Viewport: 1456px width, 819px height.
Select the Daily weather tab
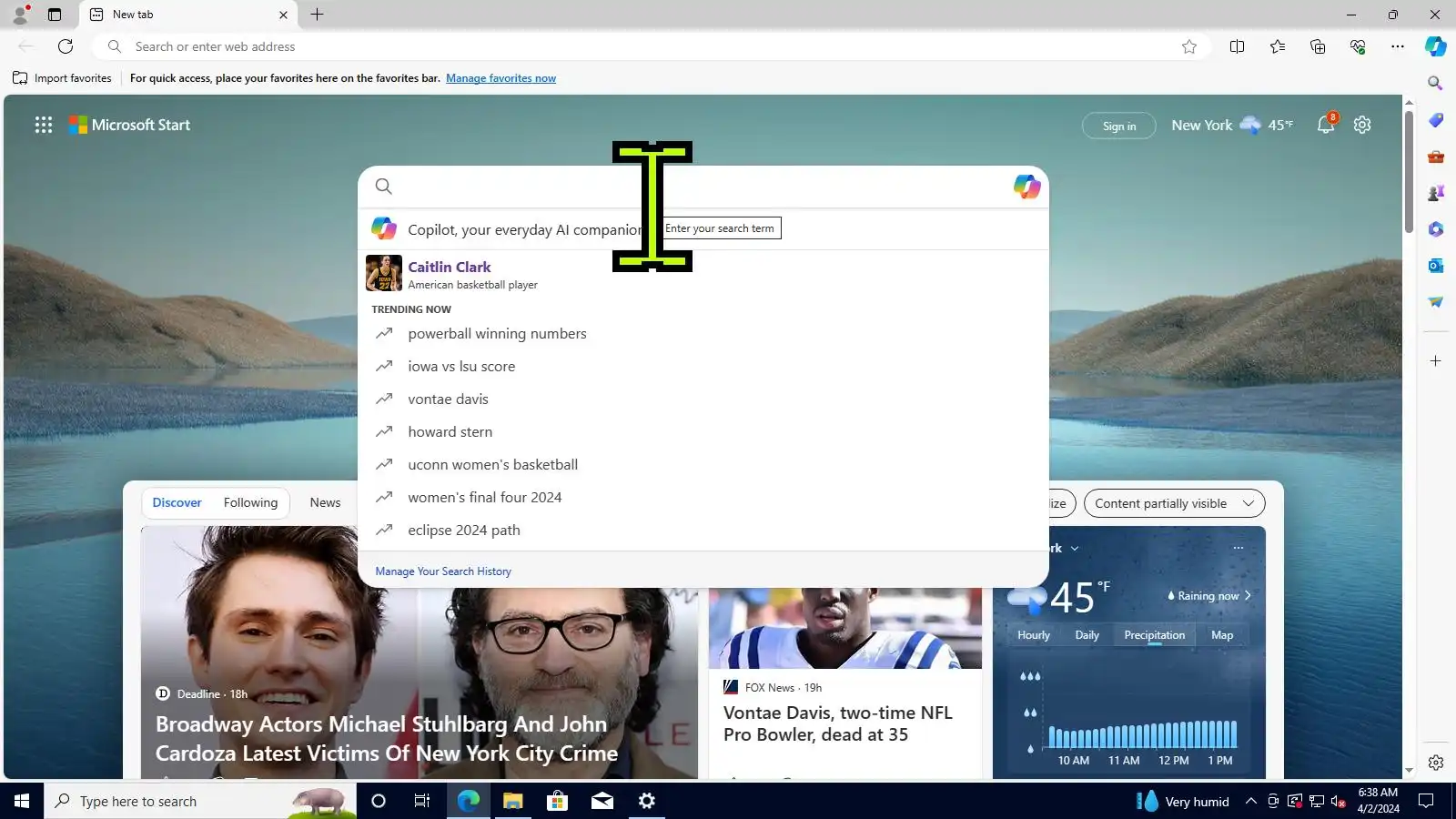click(x=1087, y=635)
